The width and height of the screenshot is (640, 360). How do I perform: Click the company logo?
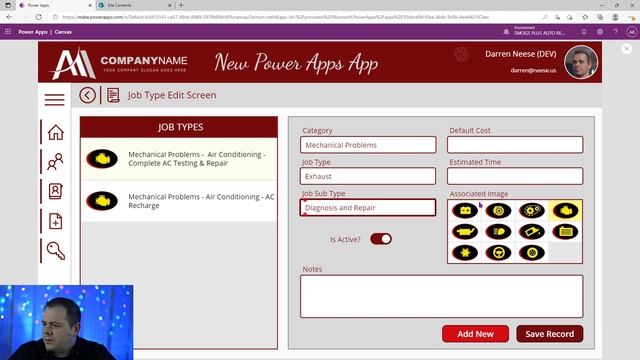(118, 63)
